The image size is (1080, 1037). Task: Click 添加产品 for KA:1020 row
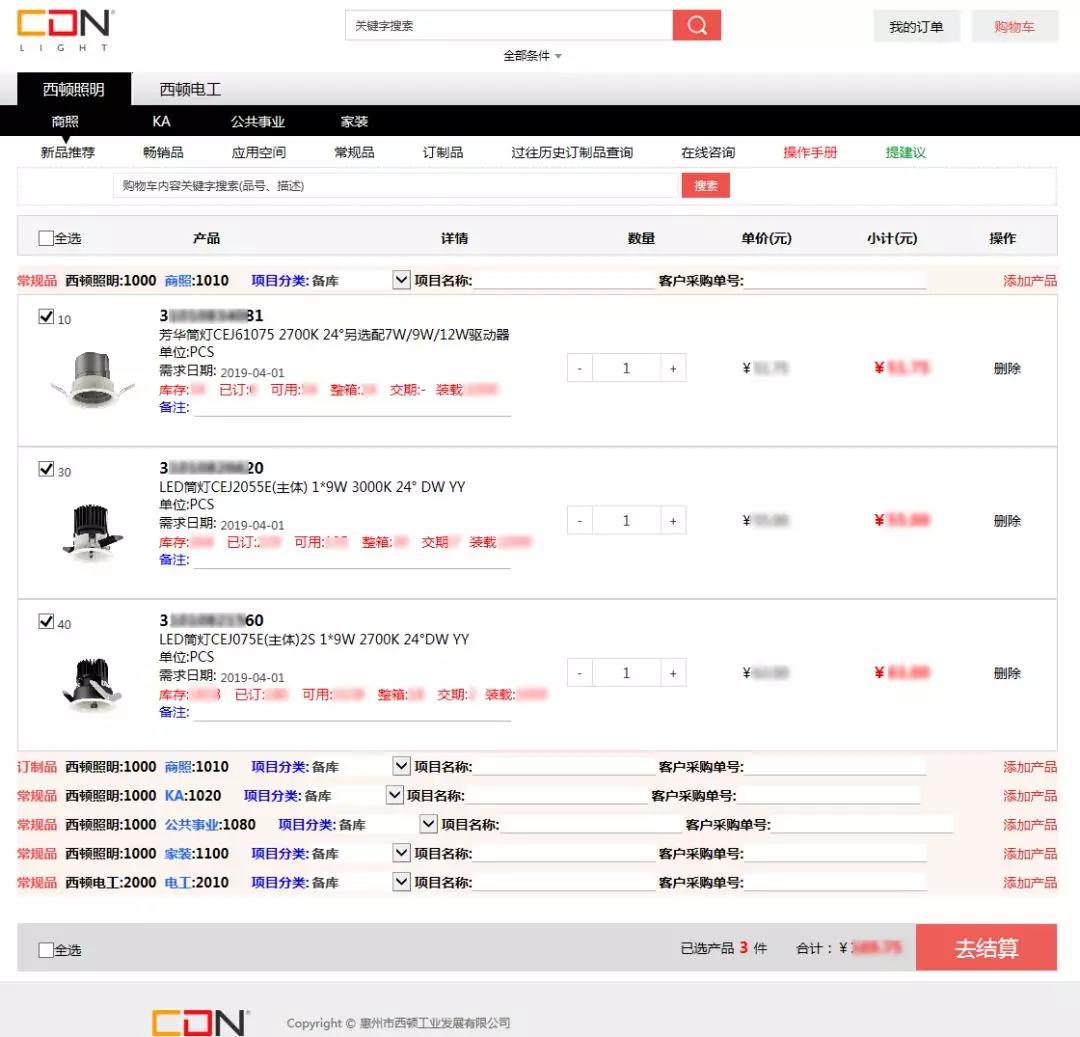pyautogui.click(x=1030, y=795)
